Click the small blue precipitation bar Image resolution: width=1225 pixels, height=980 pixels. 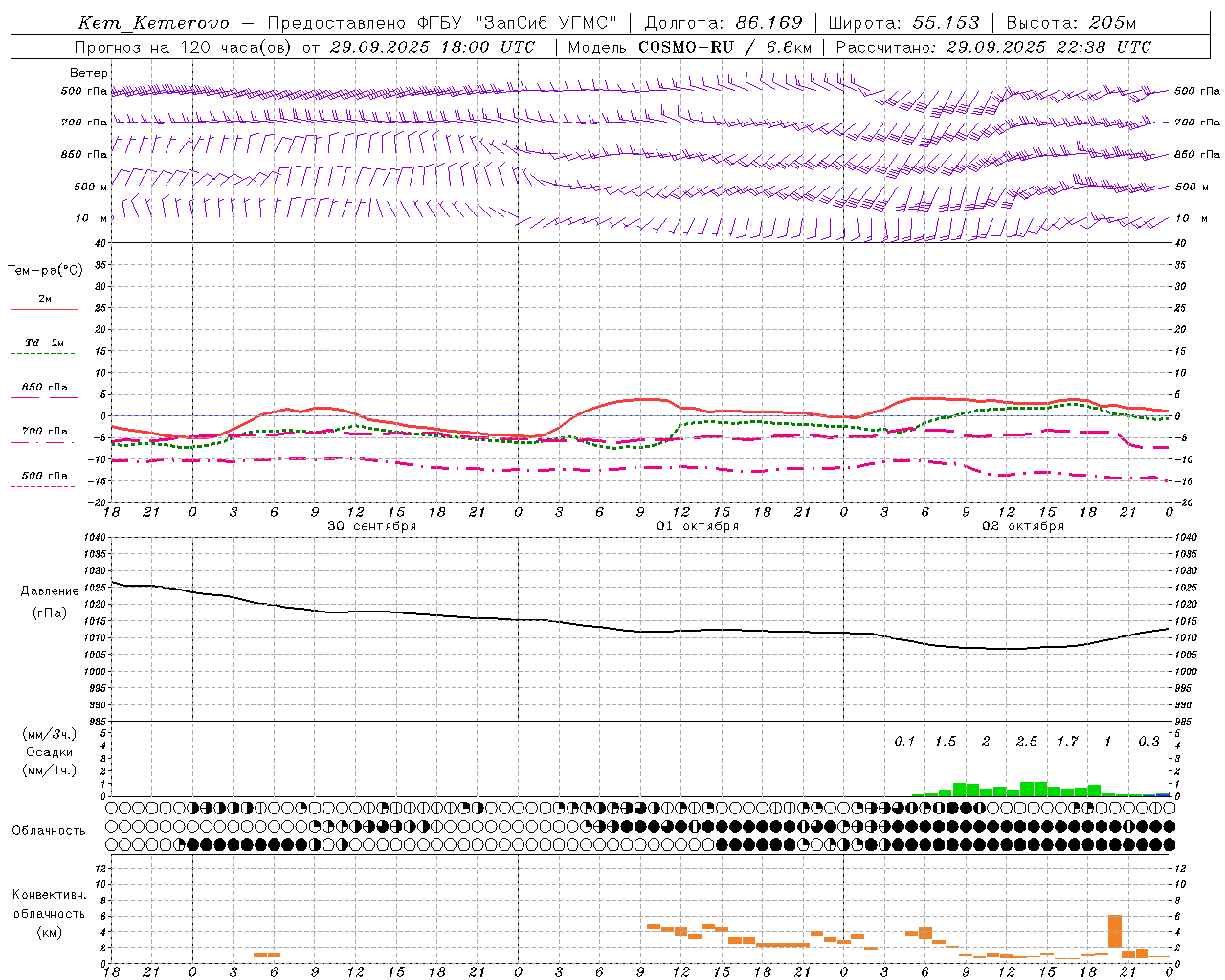pos(1163,794)
